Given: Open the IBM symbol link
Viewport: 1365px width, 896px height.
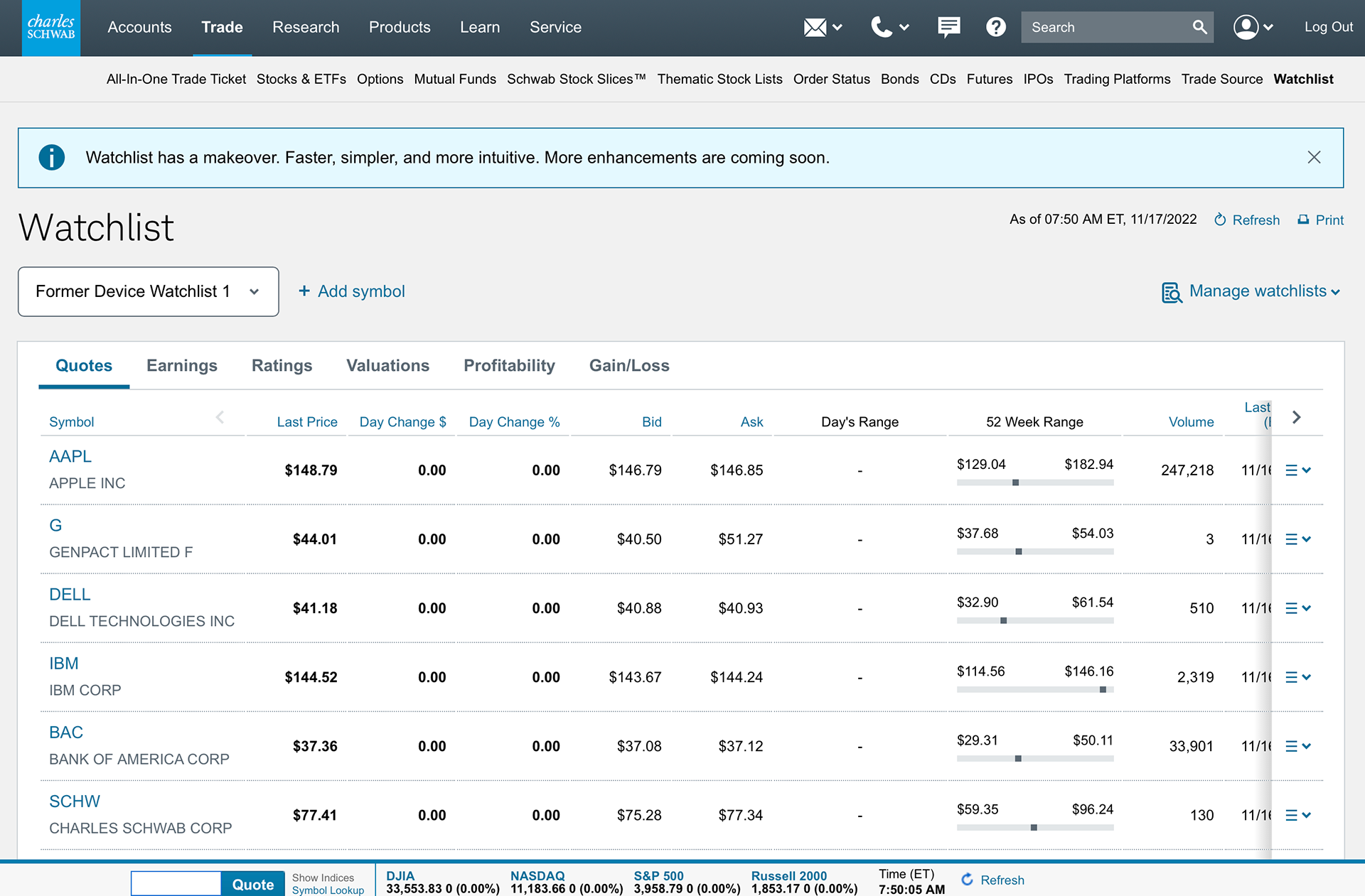Looking at the screenshot, I should [x=63, y=664].
